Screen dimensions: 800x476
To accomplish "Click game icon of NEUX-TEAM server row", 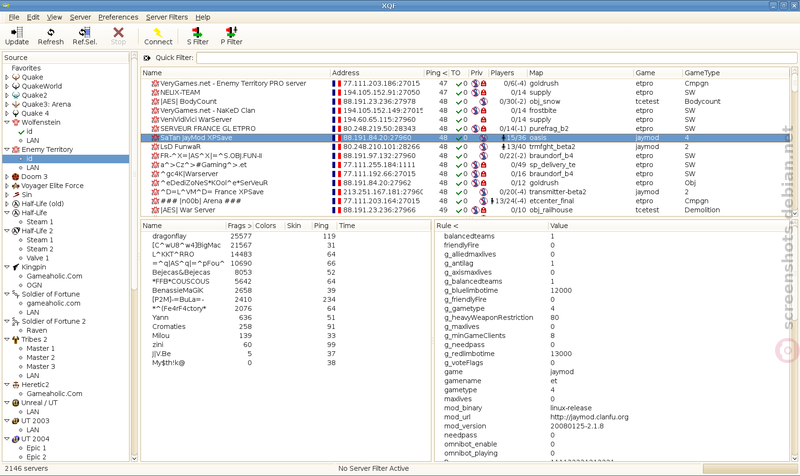I will point(155,92).
